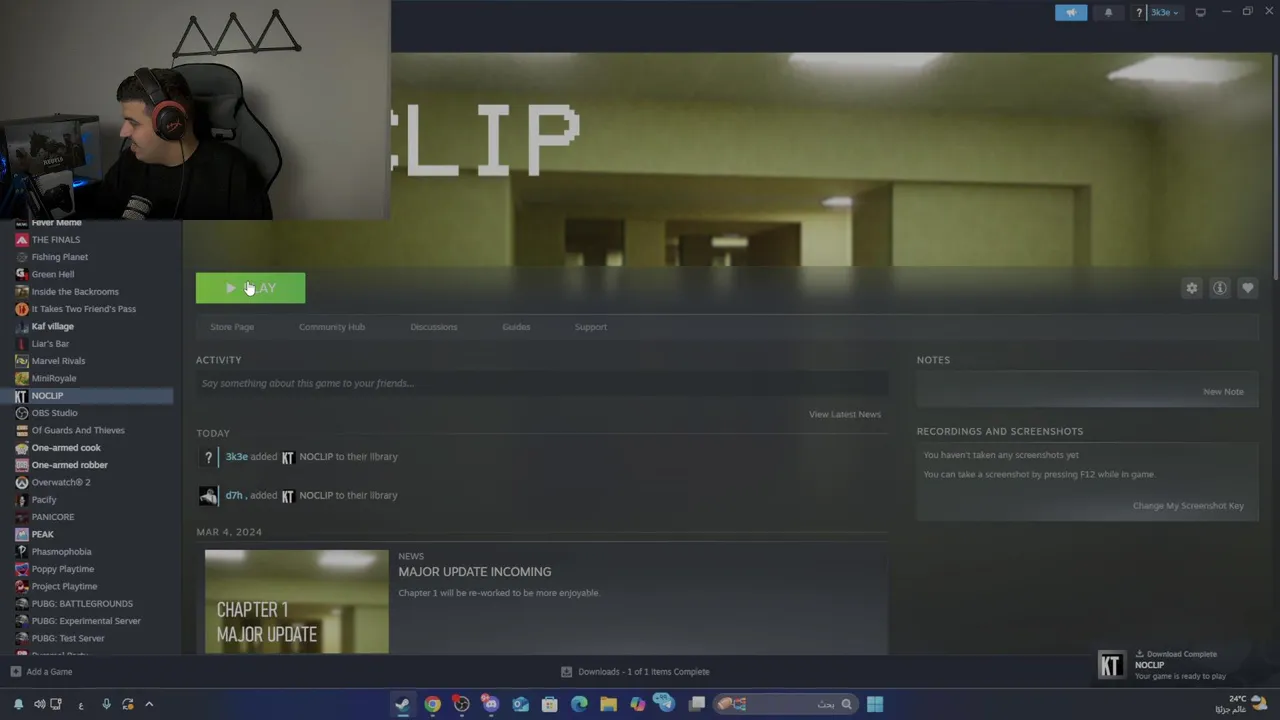Select PEAK in the library list
Image resolution: width=1280 pixels, height=720 pixels.
point(43,534)
